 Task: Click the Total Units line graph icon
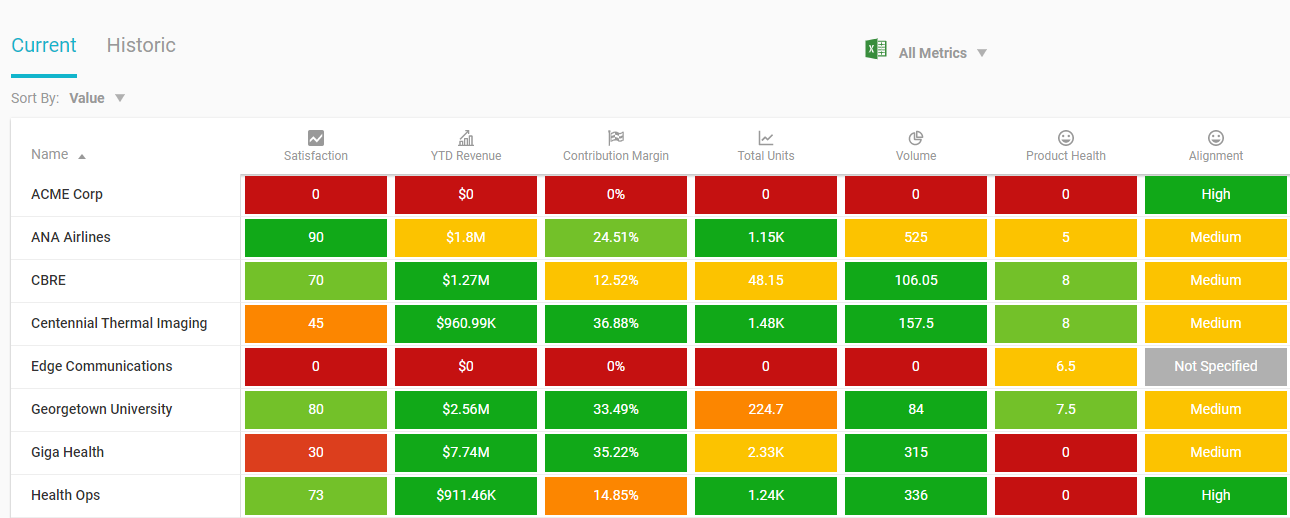[766, 138]
